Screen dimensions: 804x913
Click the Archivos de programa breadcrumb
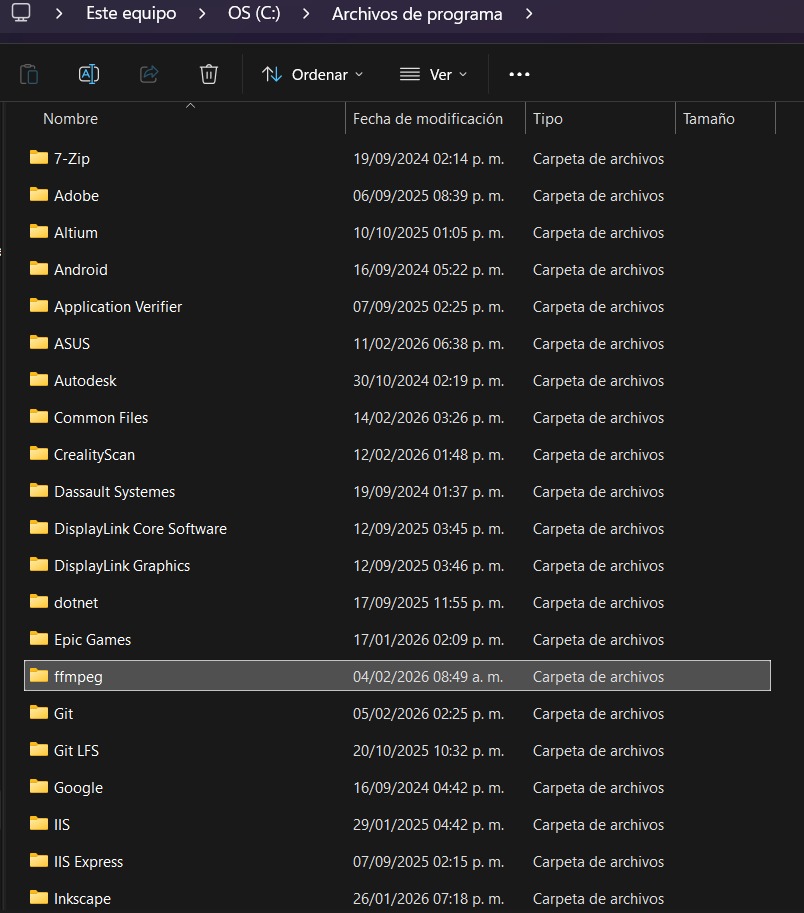(x=416, y=13)
